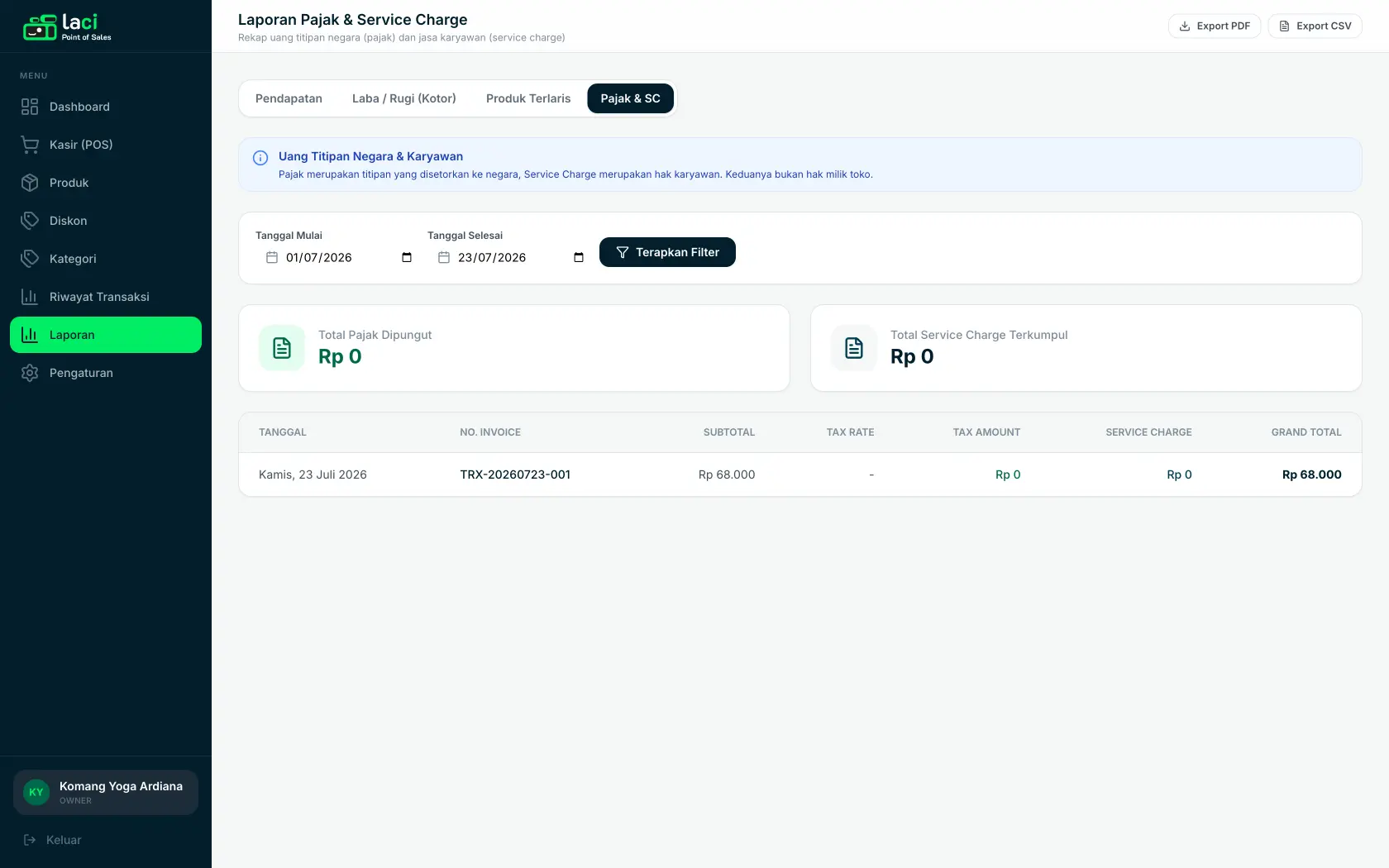This screenshot has width=1389, height=868.
Task: Click the Kategori tag icon
Action: (x=30, y=259)
